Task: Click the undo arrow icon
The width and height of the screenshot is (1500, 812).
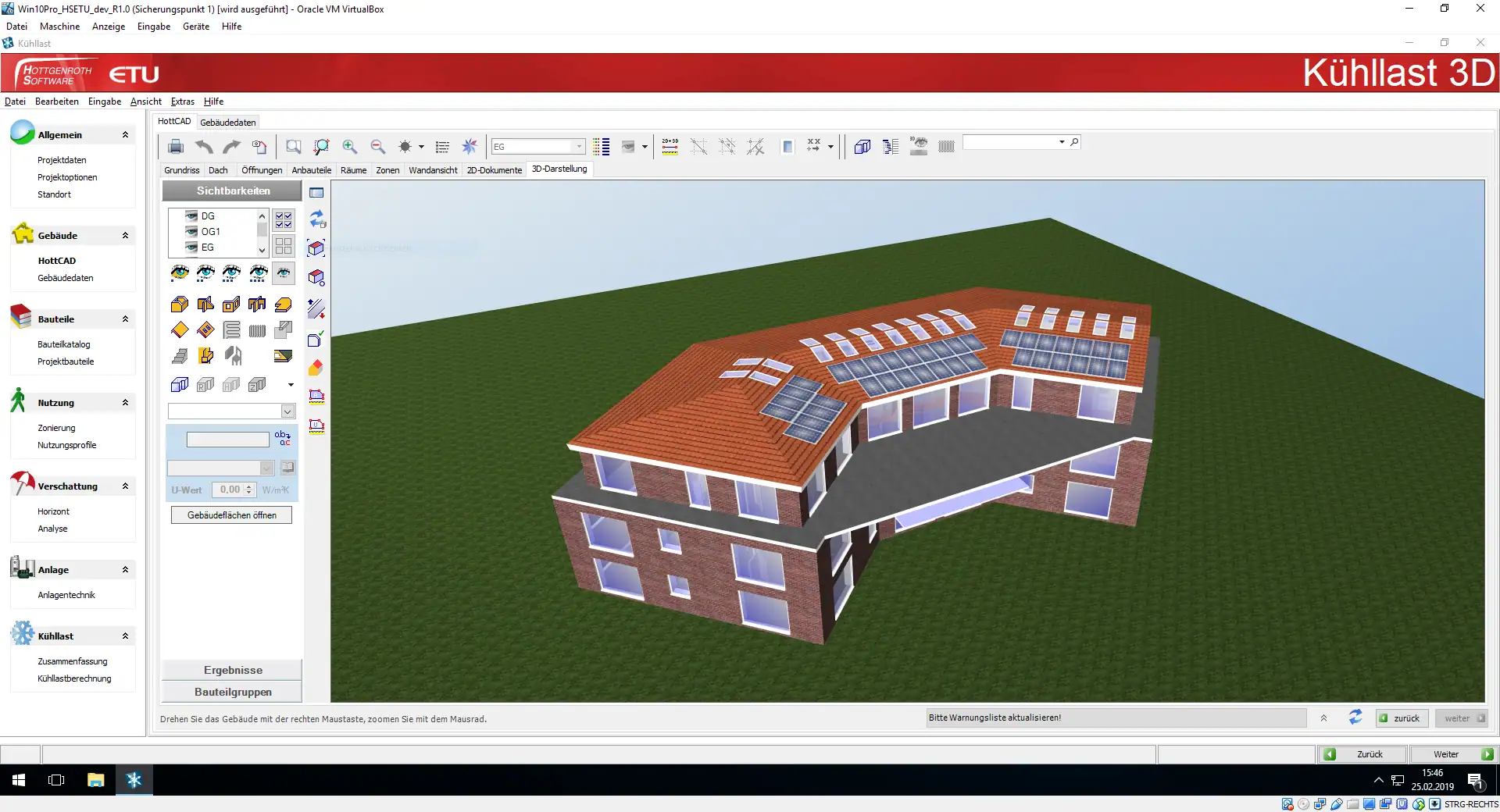Action: point(204,147)
